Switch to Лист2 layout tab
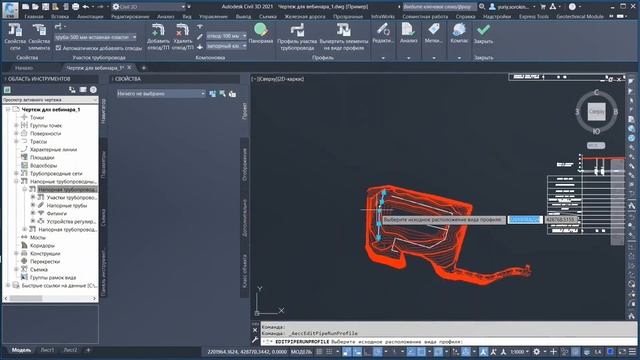The width and height of the screenshot is (640, 360). point(70,350)
